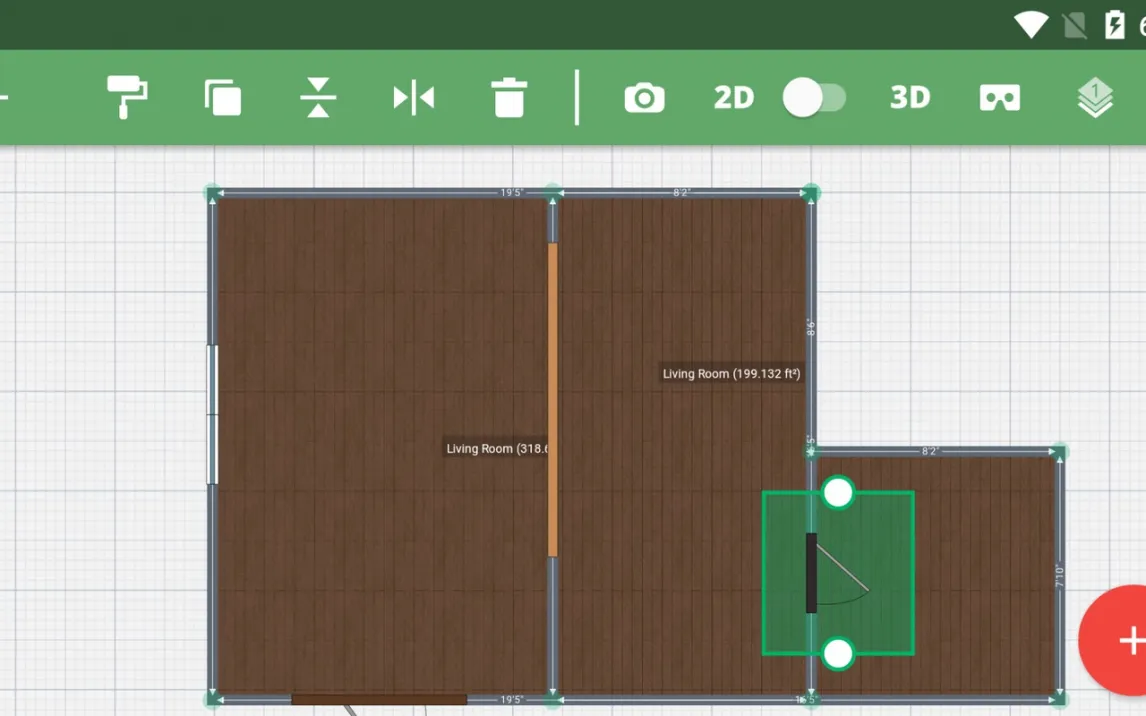Open VR headset view mode

click(x=999, y=98)
